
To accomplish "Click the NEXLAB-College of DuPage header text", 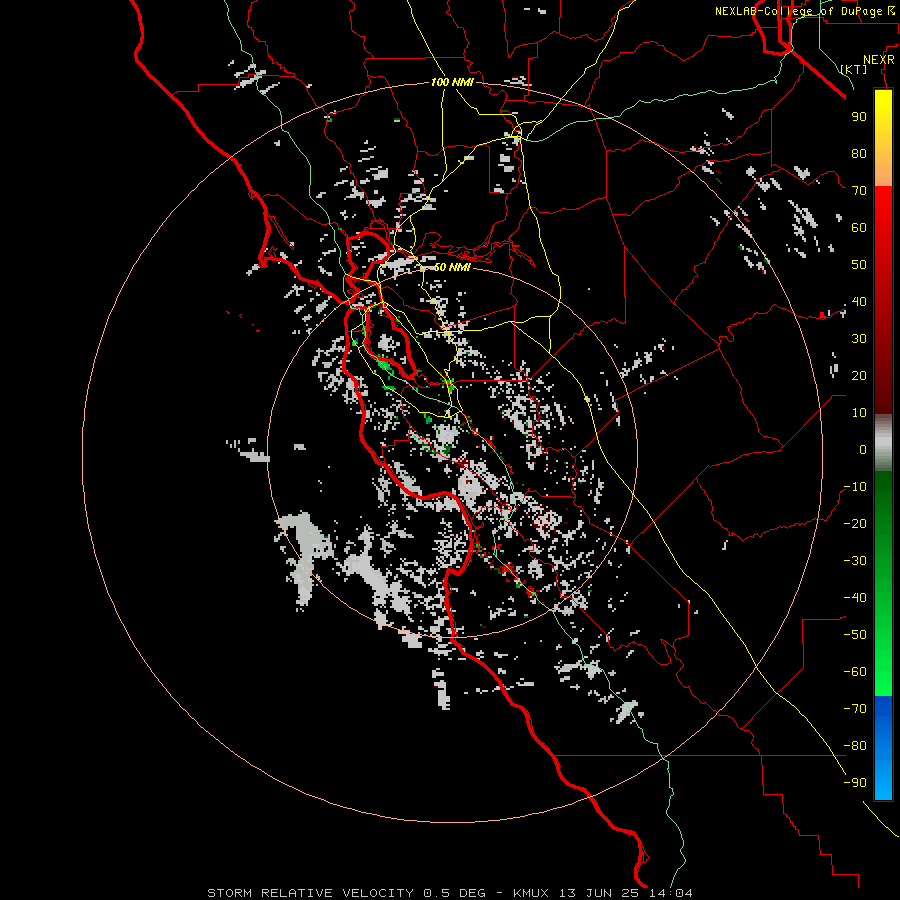I will (x=805, y=11).
